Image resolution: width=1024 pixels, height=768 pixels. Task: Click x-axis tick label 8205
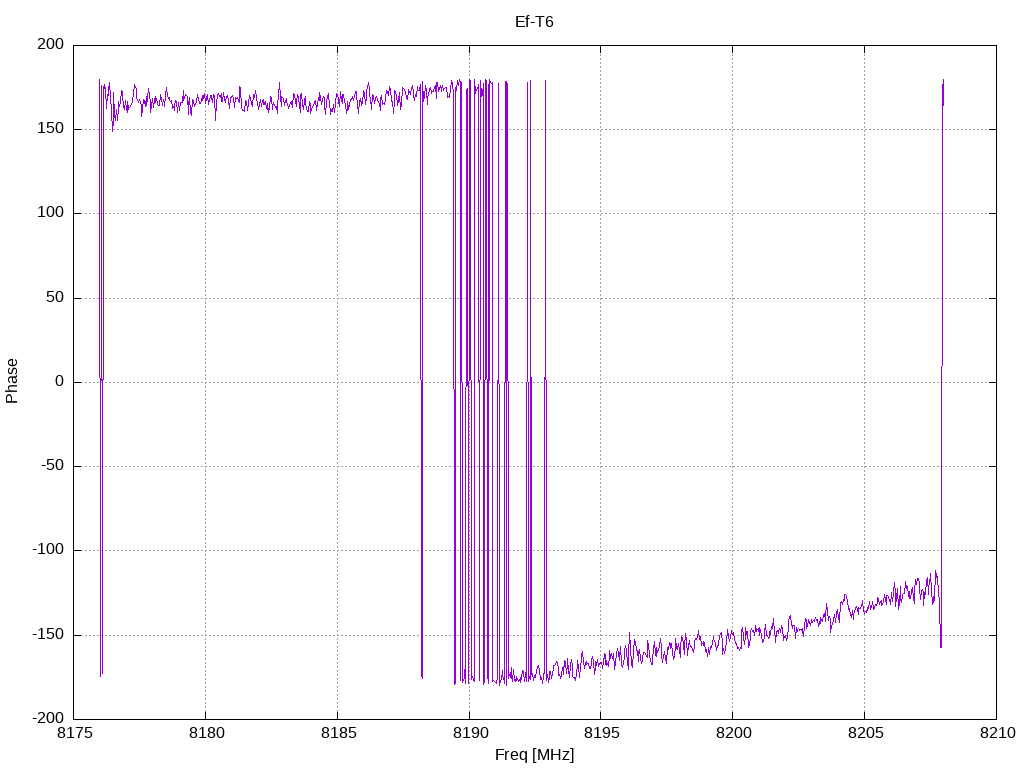[866, 733]
